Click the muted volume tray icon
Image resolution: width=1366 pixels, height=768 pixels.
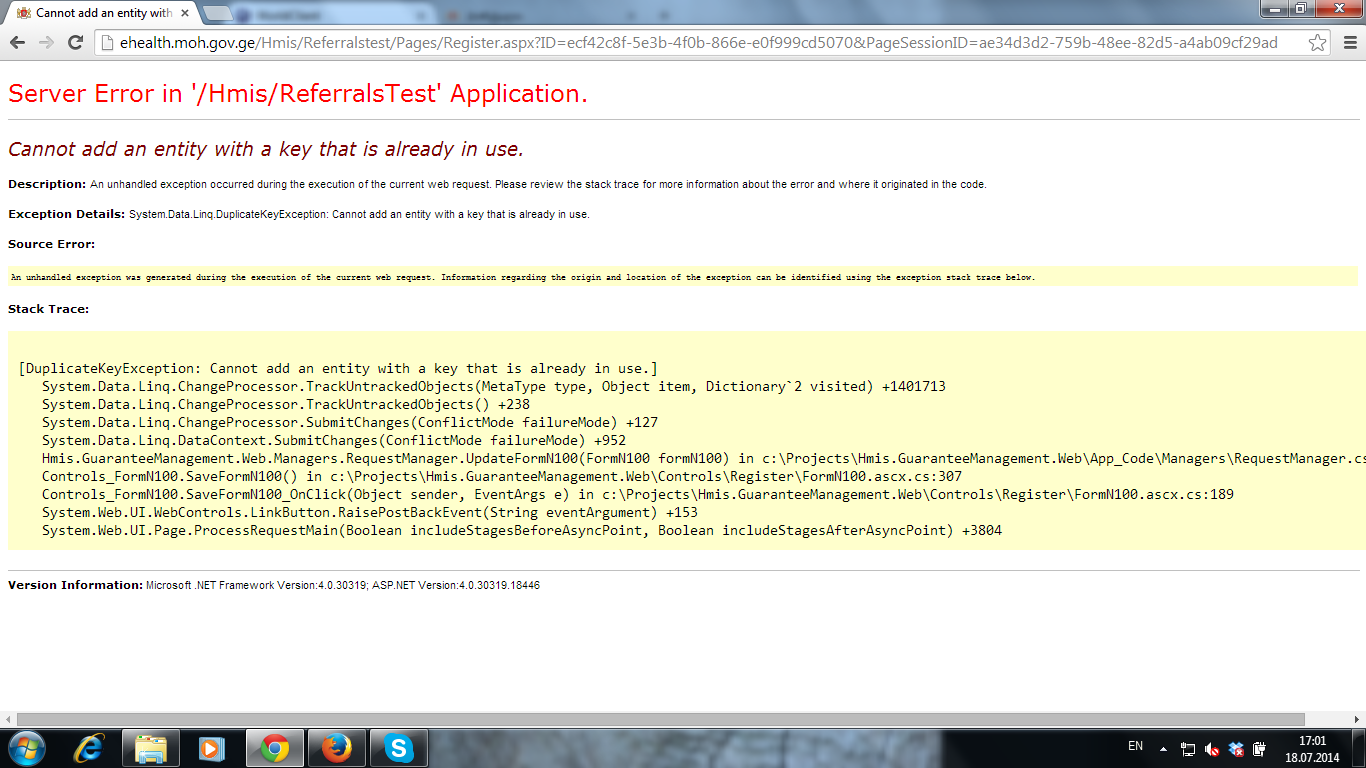pos(1212,749)
